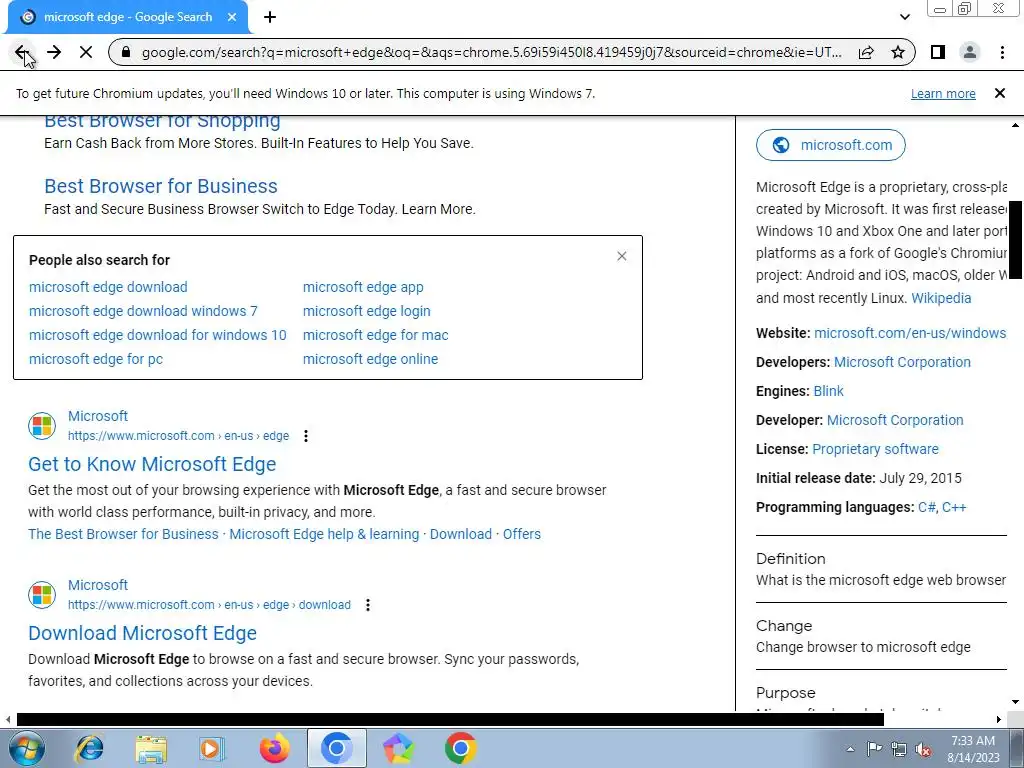Stop loading the page with X button

86,52
